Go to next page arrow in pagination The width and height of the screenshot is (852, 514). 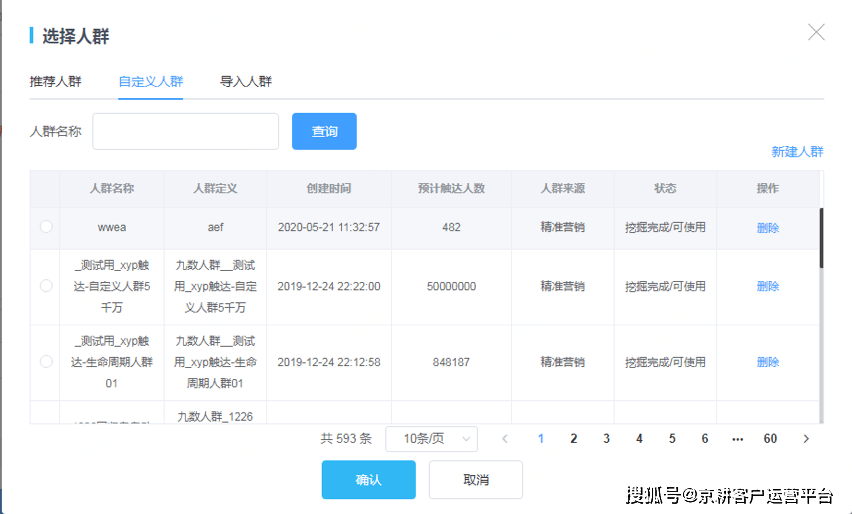806,439
